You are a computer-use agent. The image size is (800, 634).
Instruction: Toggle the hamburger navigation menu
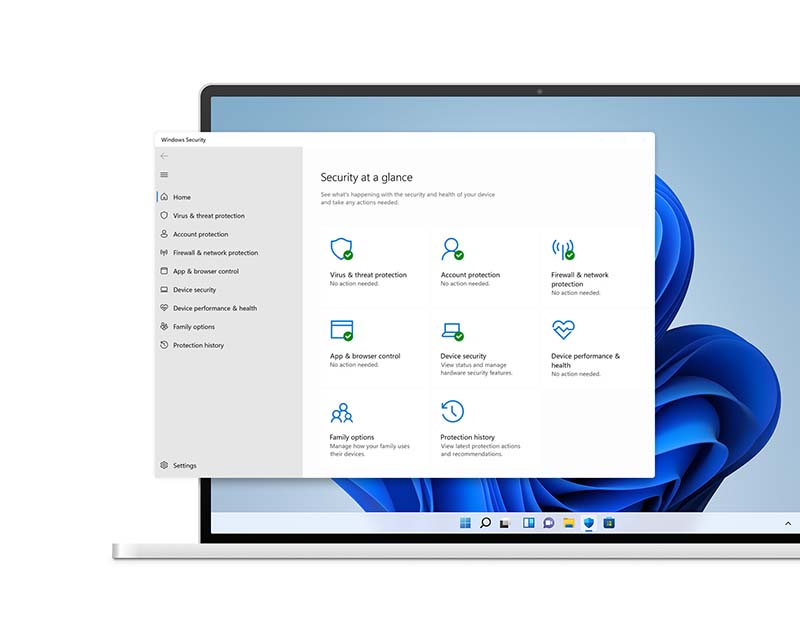pos(164,174)
